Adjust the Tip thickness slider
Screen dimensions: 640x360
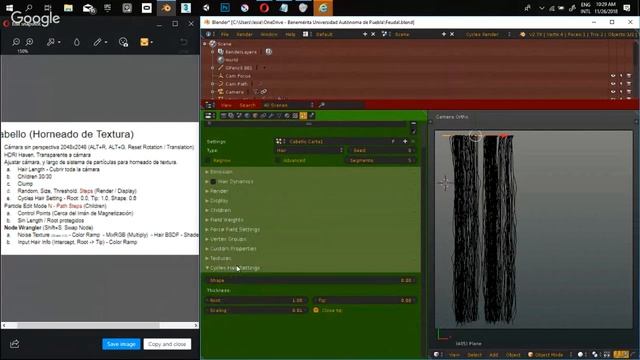364,300
